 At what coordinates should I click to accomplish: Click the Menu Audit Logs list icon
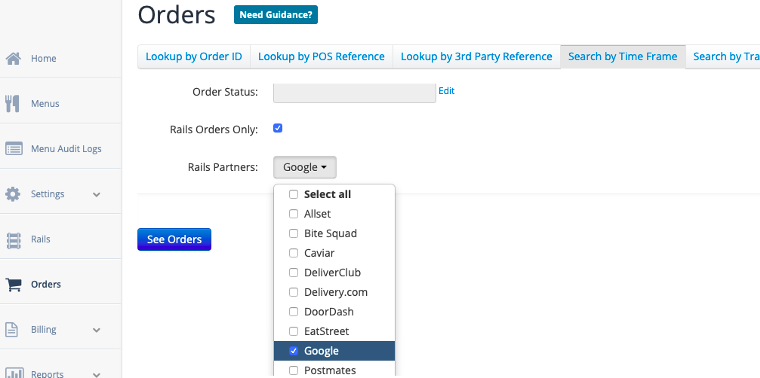click(13, 149)
